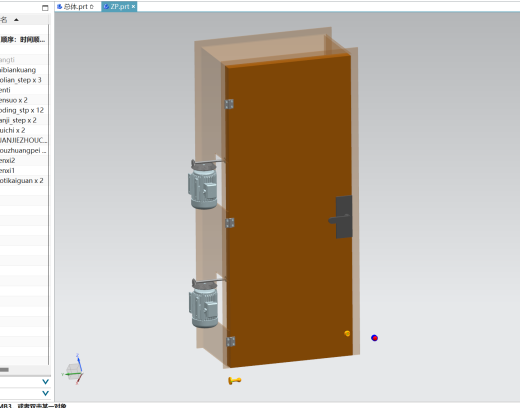Click the name column sort arrow

(16, 20)
